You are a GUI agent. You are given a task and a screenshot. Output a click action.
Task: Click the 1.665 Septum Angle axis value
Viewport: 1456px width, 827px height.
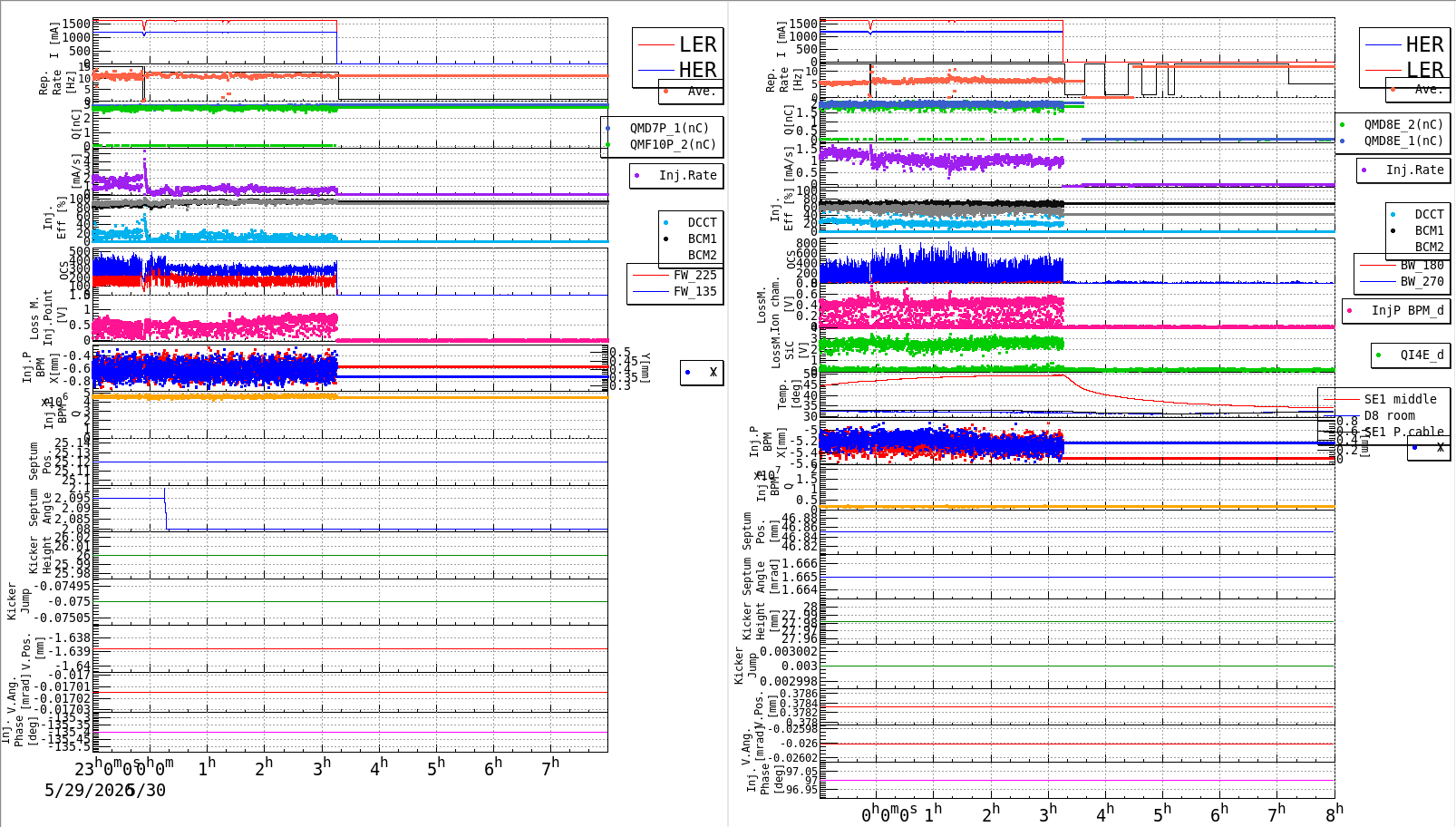point(800,577)
